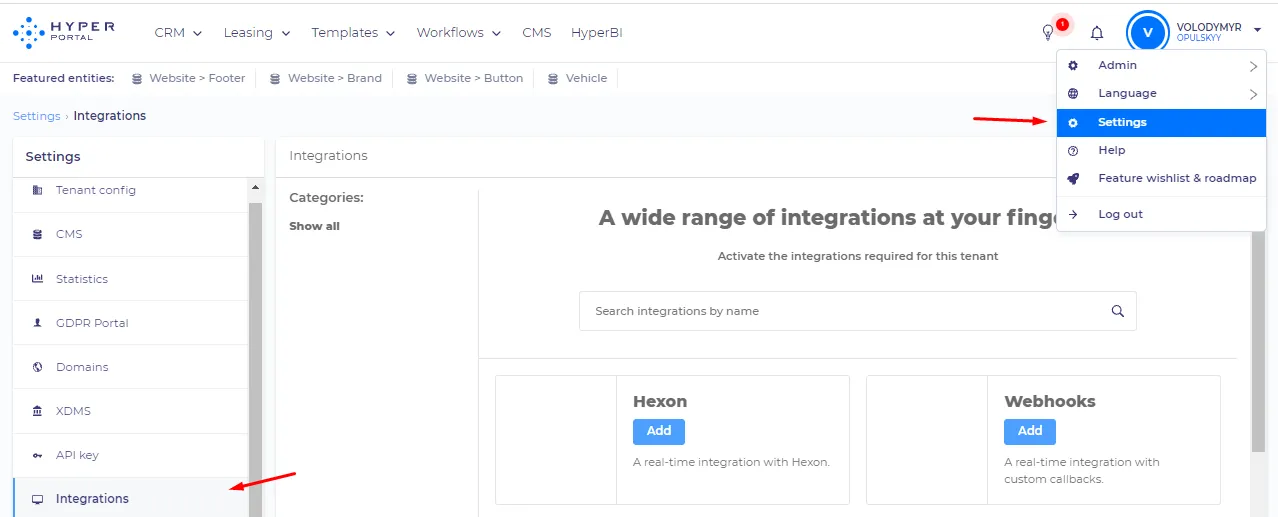
Task: Open XDMS settings
Action: click(131, 411)
